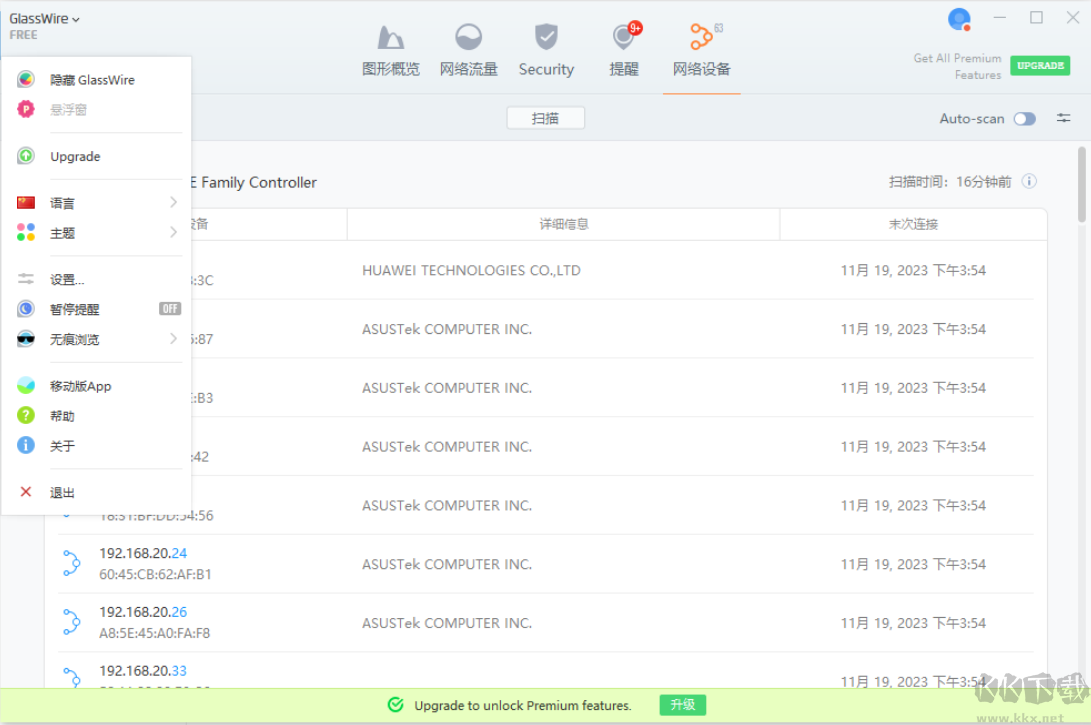Viewport: 1091px width, 725px height.
Task: Click device icon for 192.168.20.33
Action: (71, 676)
